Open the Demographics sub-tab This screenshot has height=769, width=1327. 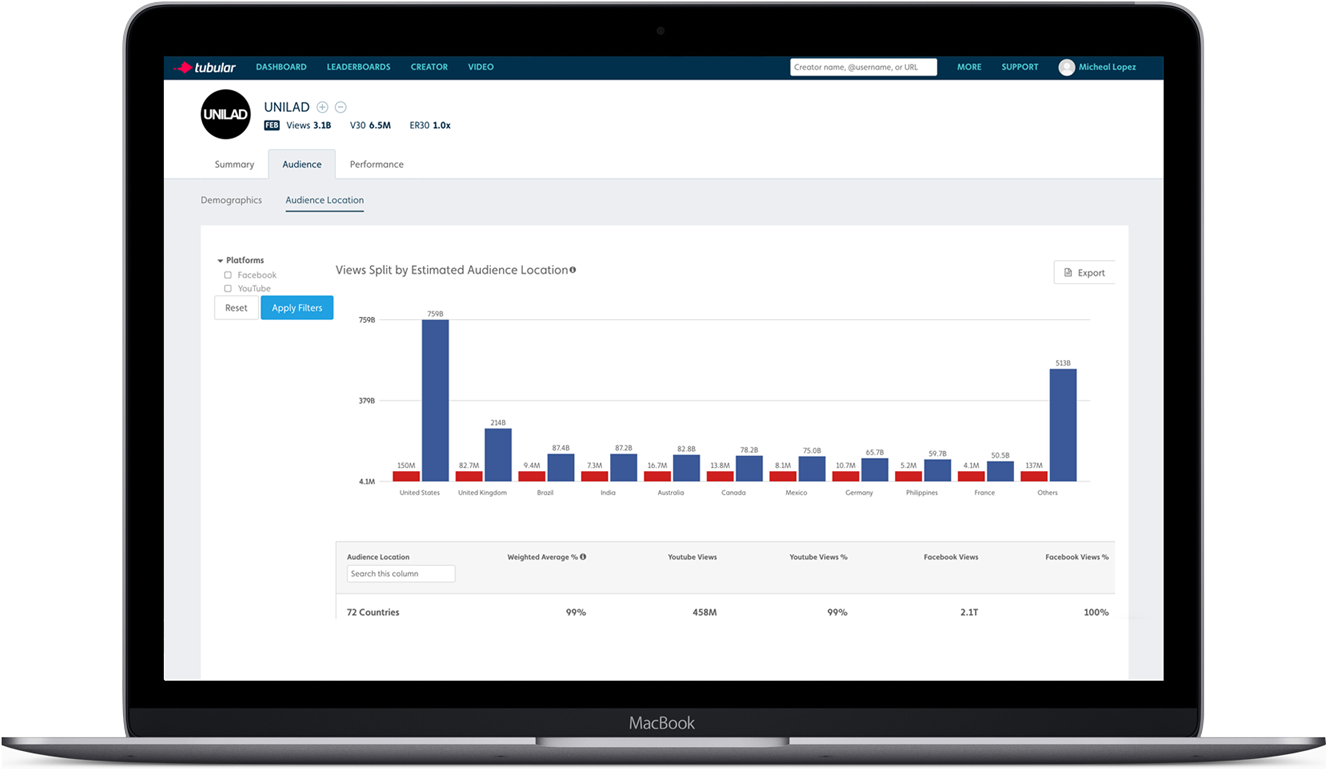coord(231,200)
